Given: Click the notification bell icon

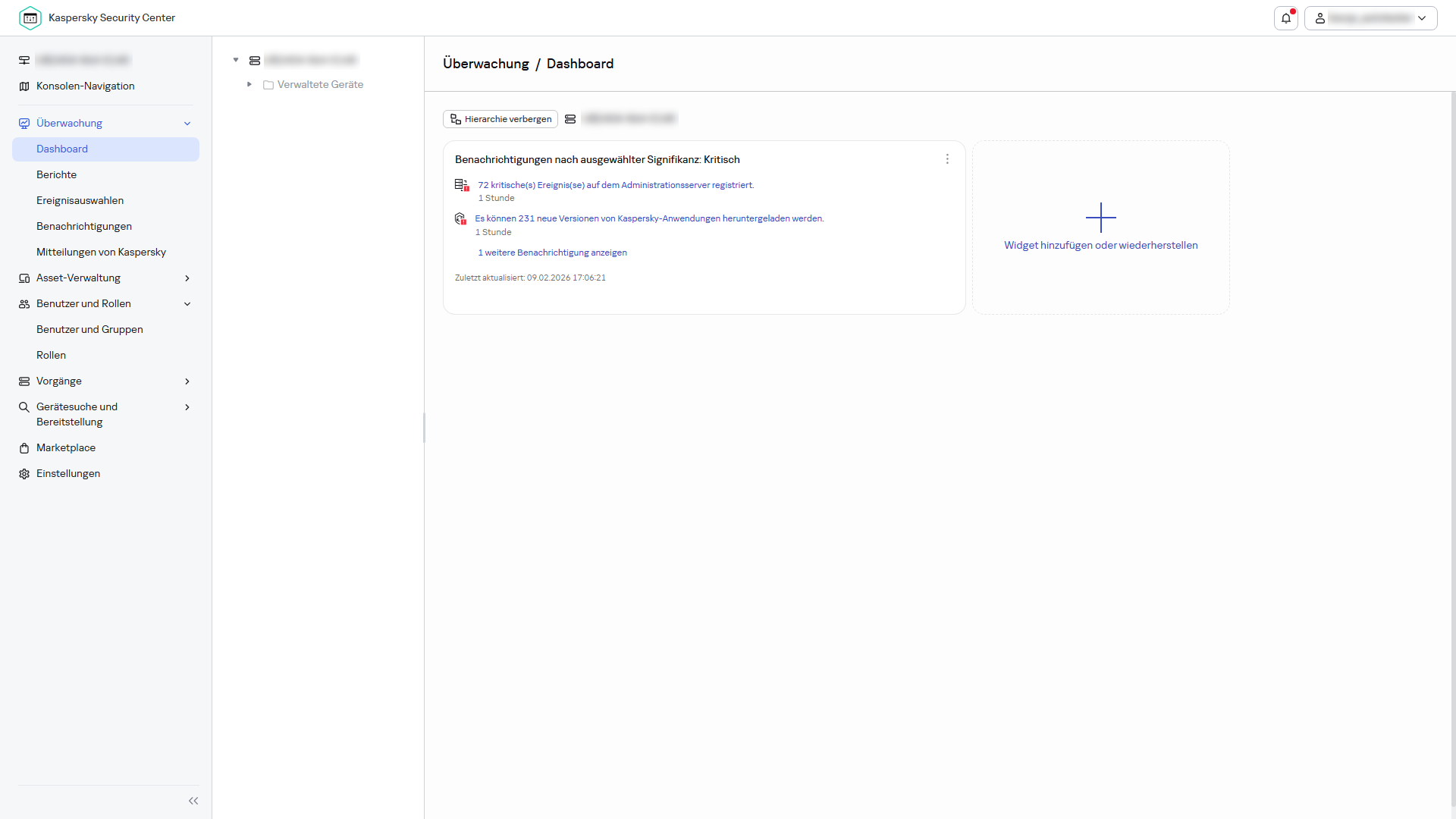Looking at the screenshot, I should pyautogui.click(x=1286, y=18).
